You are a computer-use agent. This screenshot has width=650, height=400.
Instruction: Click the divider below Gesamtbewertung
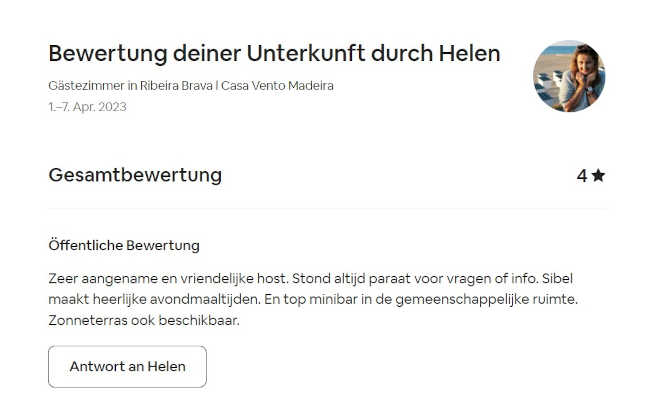327,208
